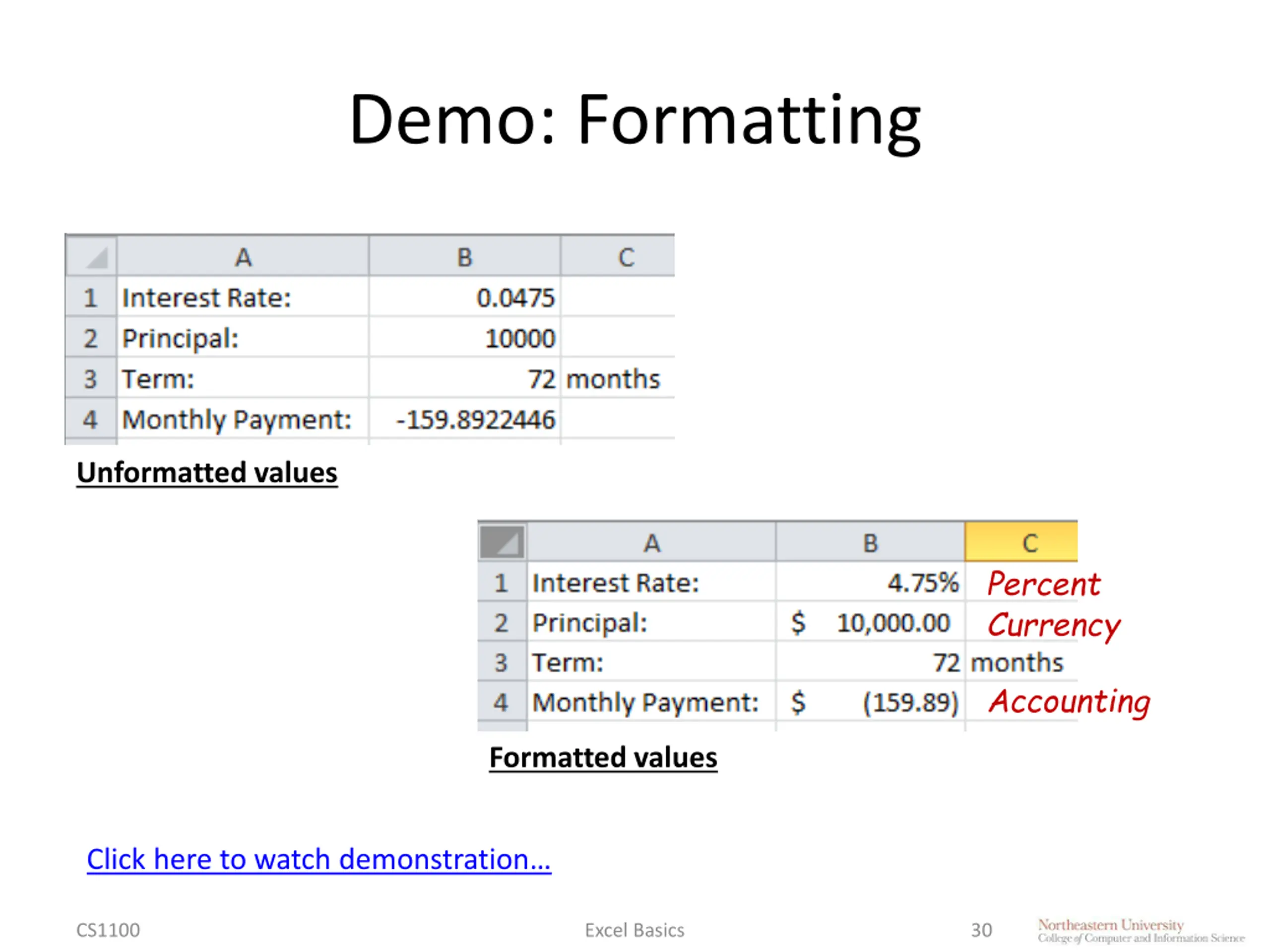Select row 1 header in formatted table
Screen dimensions: 1270x952
502,583
